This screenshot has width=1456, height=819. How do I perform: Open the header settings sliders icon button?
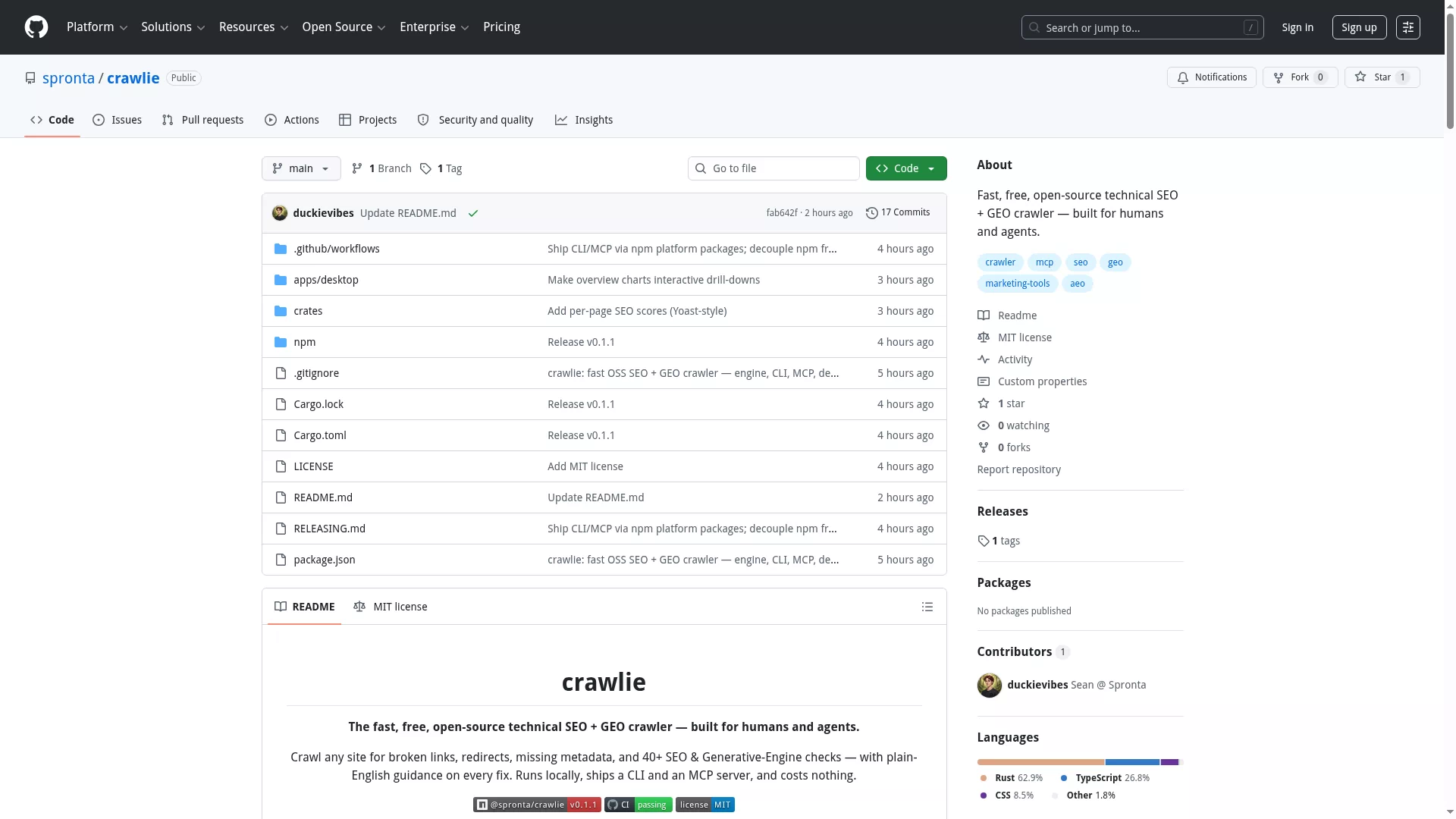point(1408,27)
